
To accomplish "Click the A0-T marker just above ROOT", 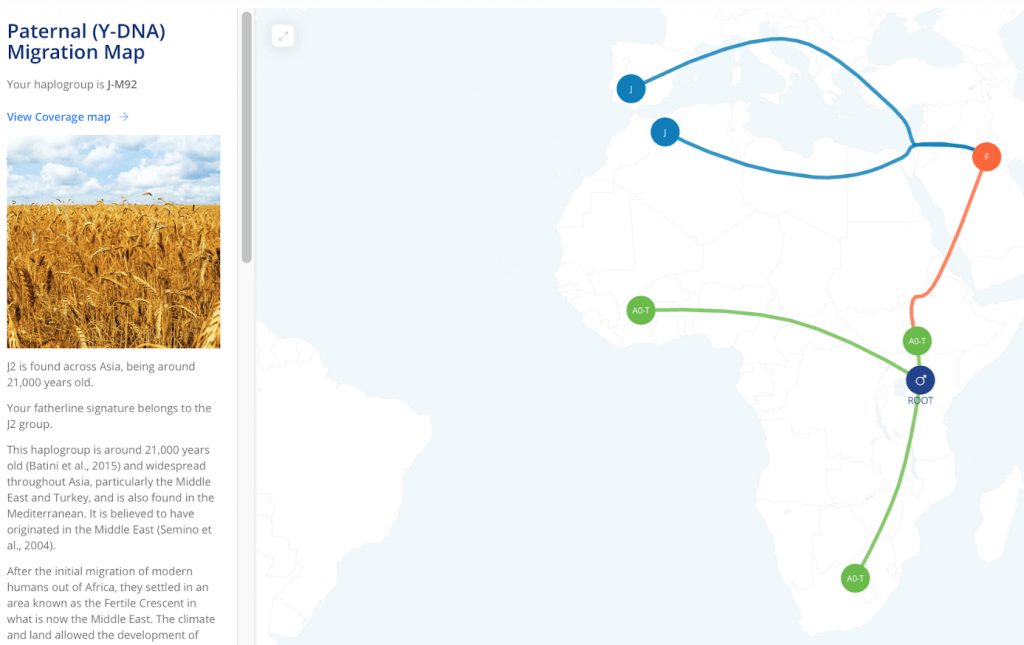I will click(917, 341).
